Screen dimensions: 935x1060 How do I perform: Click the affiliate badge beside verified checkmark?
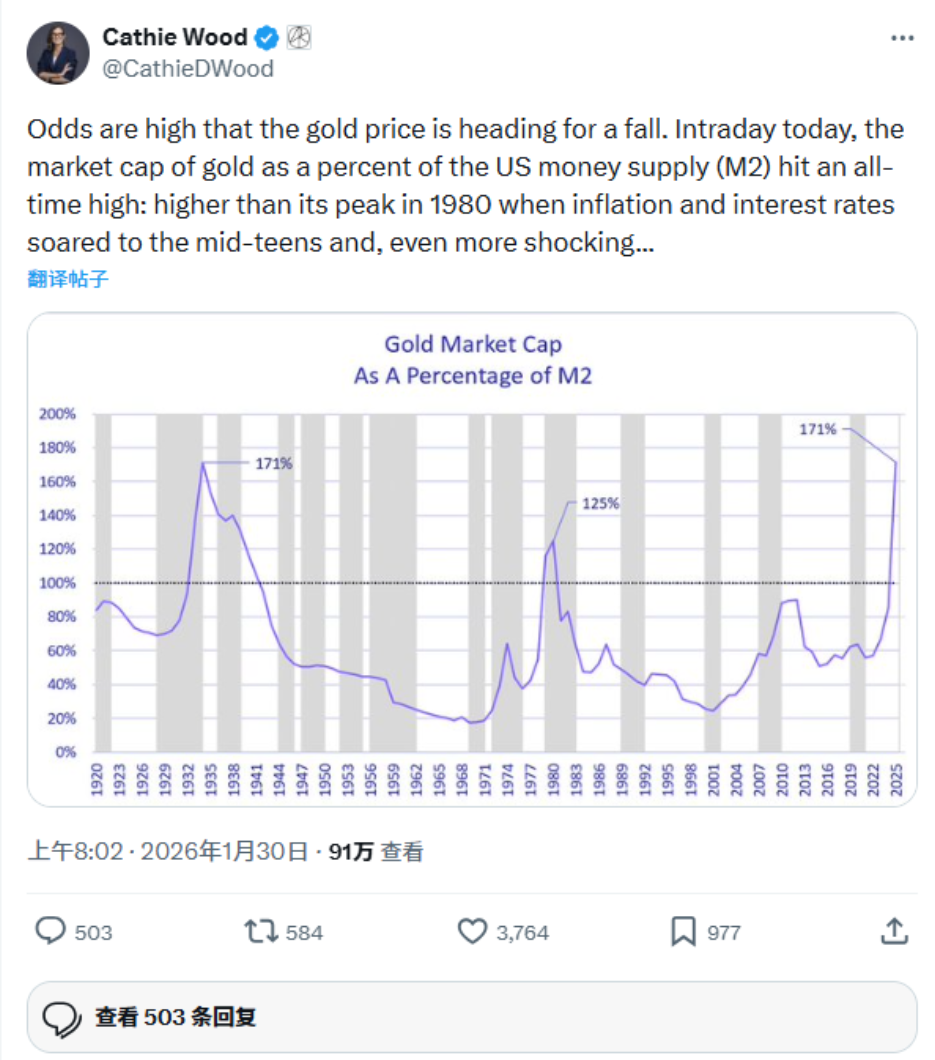coord(299,38)
